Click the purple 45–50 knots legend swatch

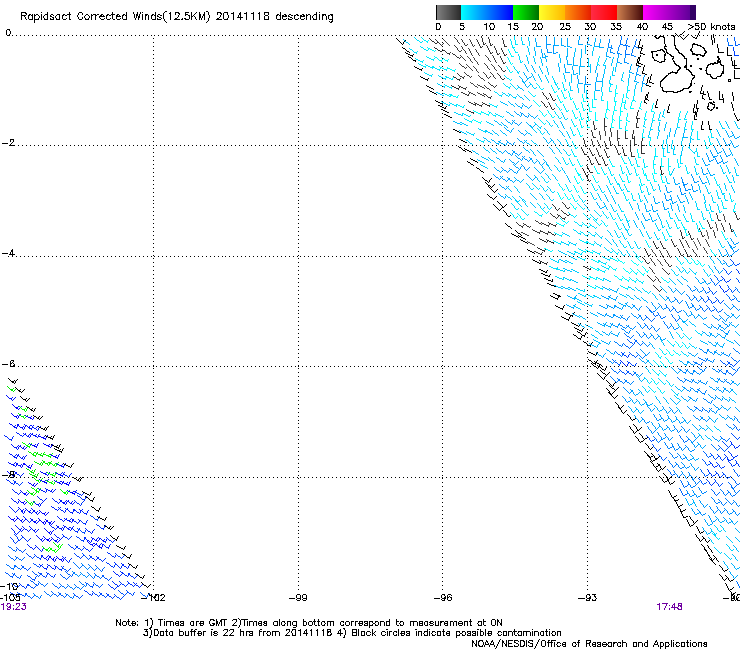coord(682,12)
